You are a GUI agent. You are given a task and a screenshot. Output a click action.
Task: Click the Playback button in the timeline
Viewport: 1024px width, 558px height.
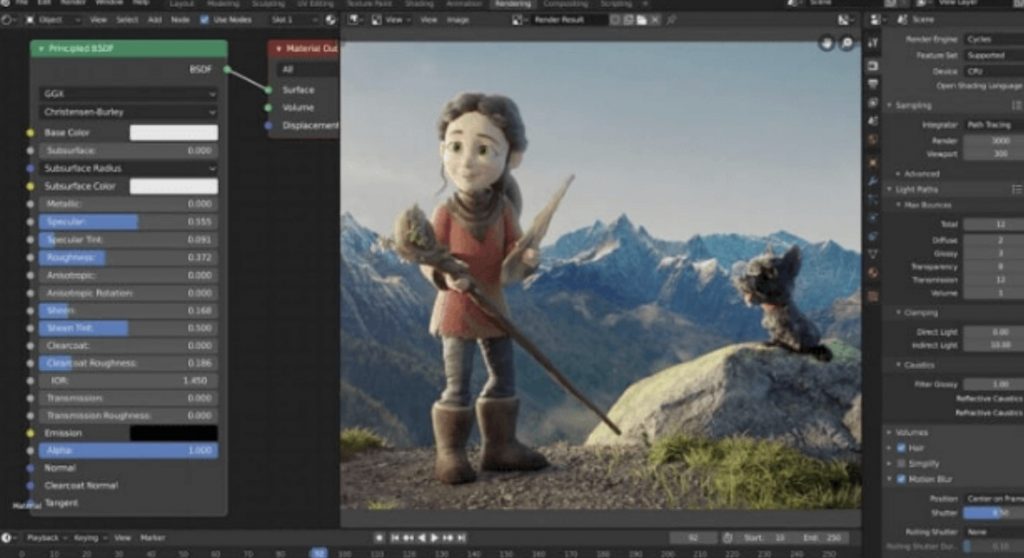pos(44,538)
